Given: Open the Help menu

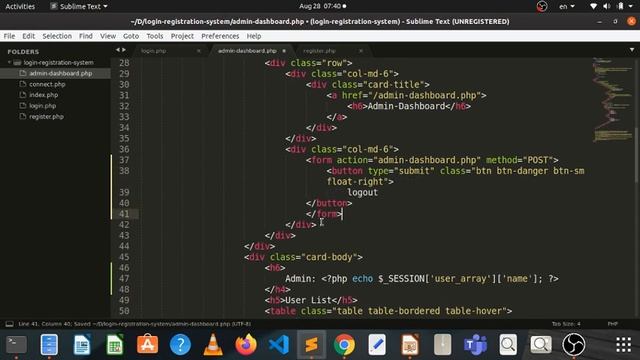Looking at the screenshot, I should [254, 36].
